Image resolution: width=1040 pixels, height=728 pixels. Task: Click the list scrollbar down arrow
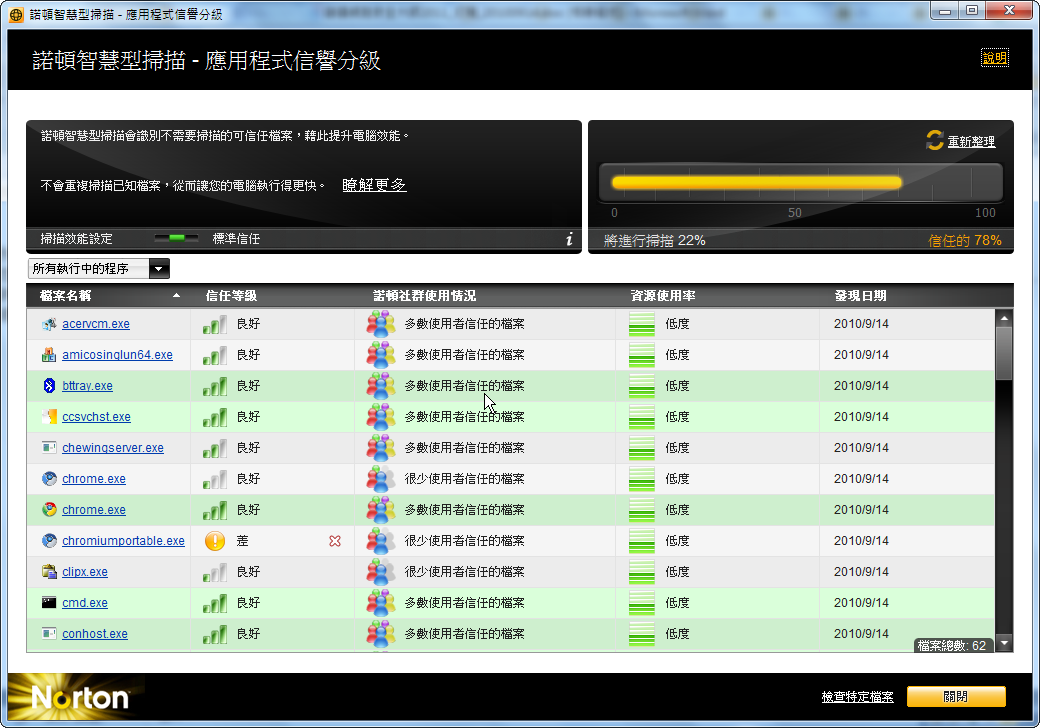[x=1004, y=643]
